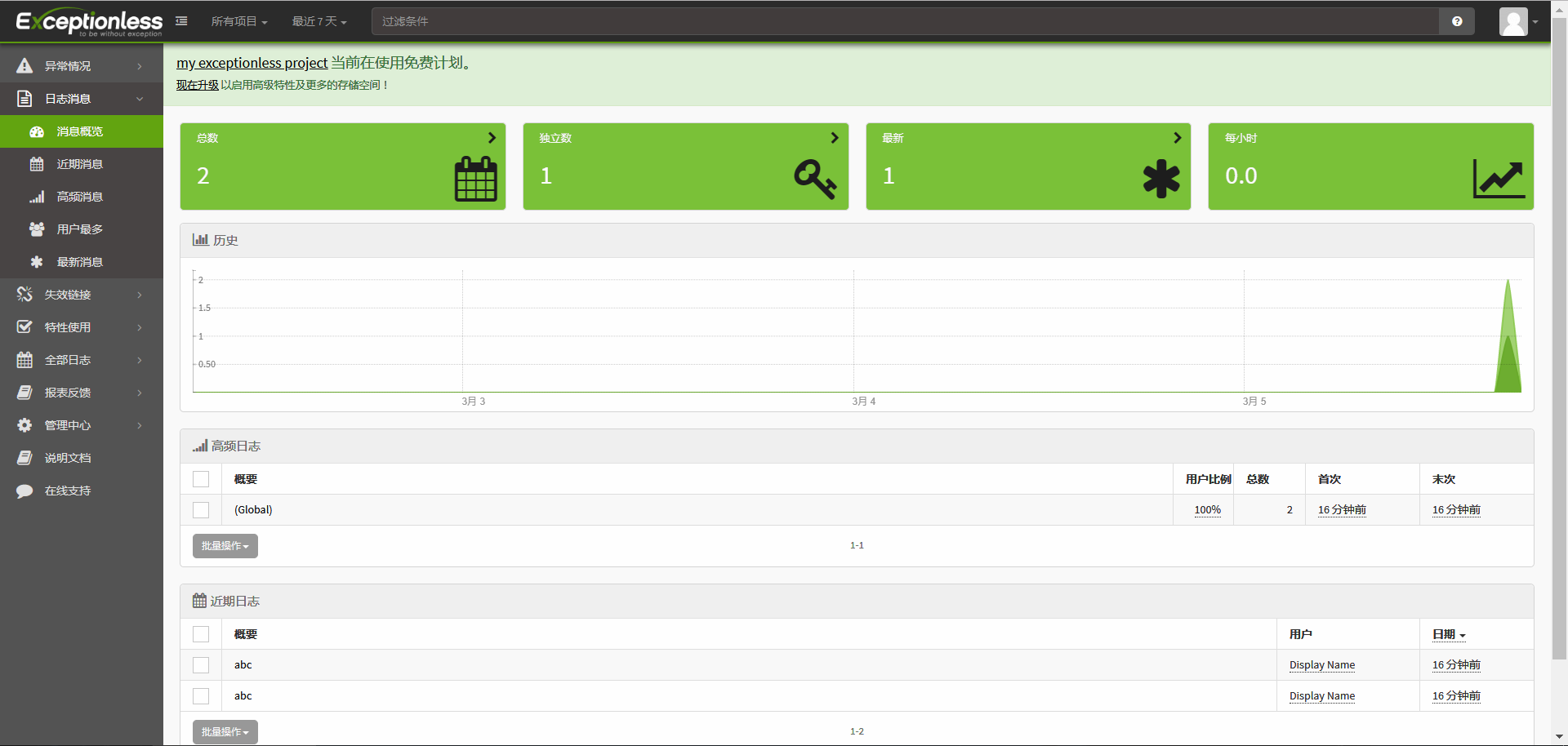Click the book icon for 报表反馈
This screenshot has height=746, width=1568.
24,393
